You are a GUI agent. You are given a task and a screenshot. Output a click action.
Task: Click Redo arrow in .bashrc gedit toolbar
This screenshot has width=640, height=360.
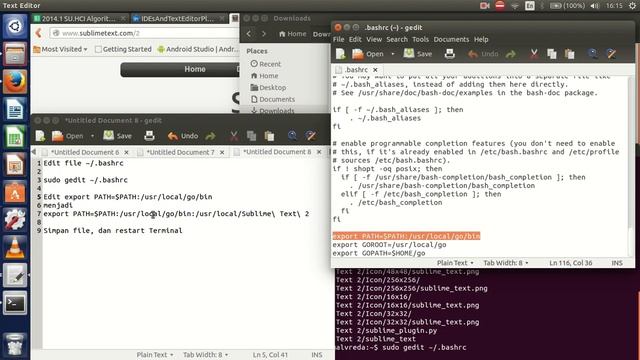point(511,54)
